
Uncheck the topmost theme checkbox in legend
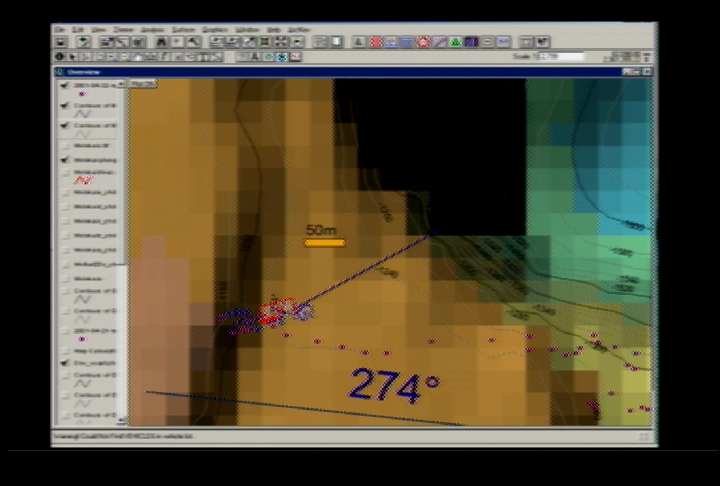coord(64,85)
